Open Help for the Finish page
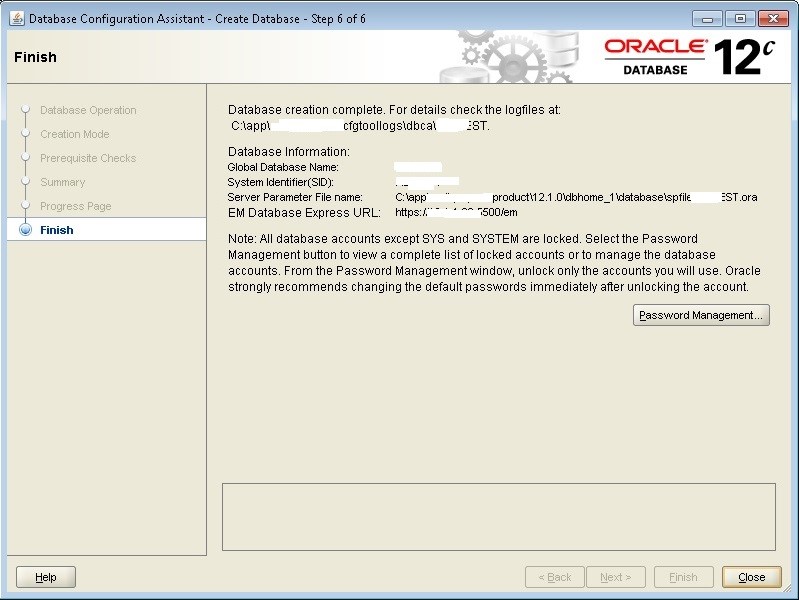The height and width of the screenshot is (600, 799). (x=46, y=577)
